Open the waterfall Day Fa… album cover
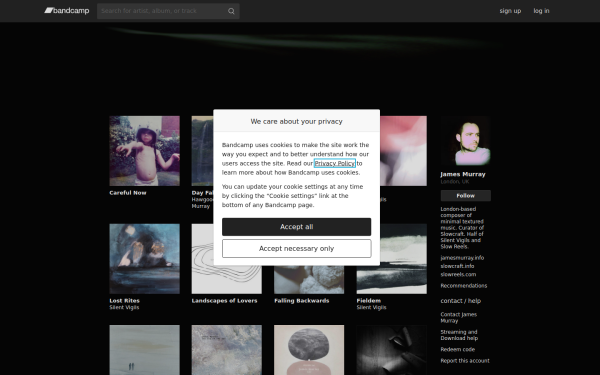This screenshot has width=600, height=375. pyautogui.click(x=202, y=151)
